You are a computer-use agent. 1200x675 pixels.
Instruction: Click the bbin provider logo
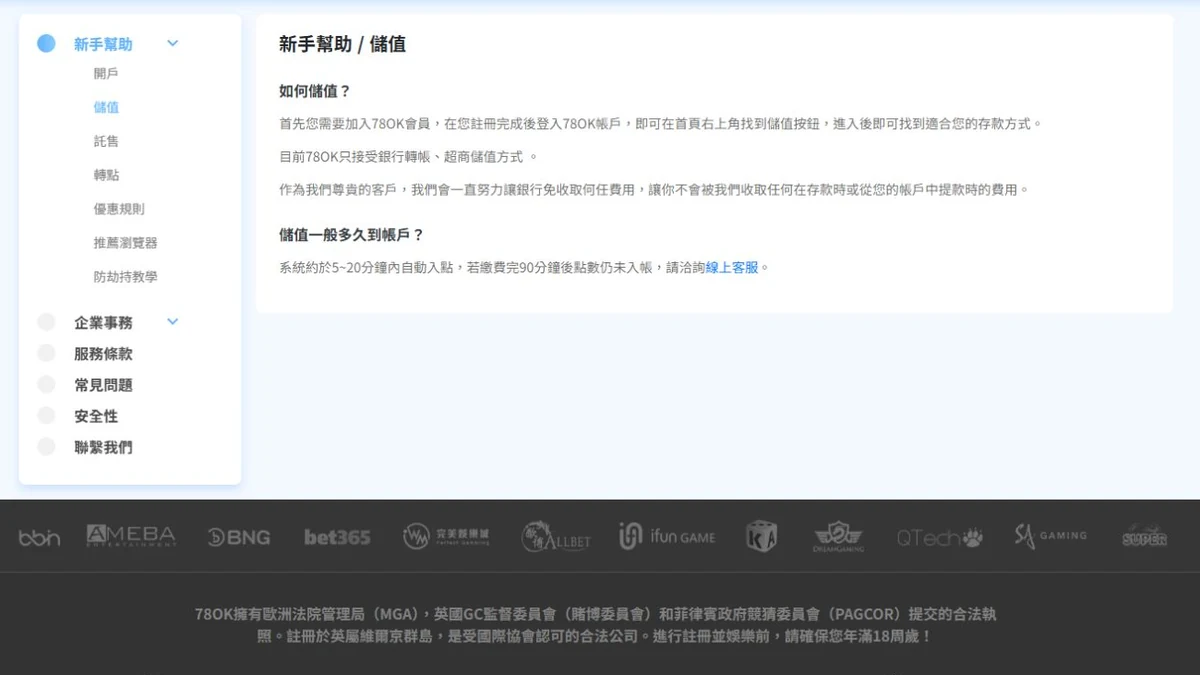pyautogui.click(x=39, y=538)
